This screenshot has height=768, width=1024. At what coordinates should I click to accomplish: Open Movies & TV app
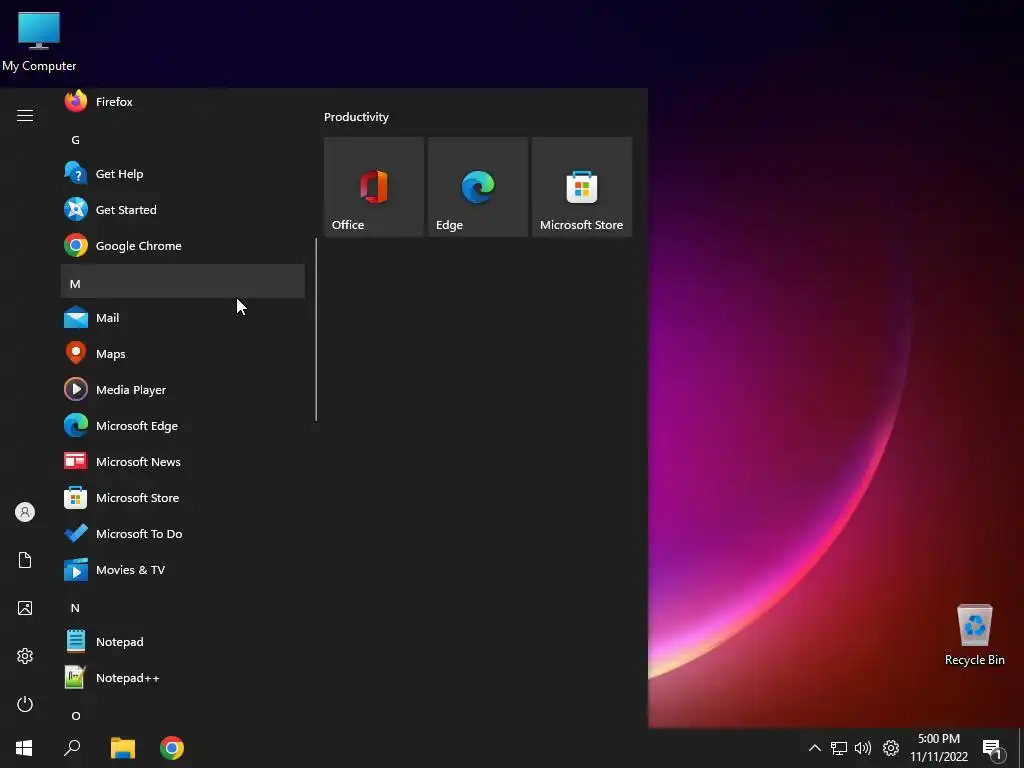click(183, 569)
